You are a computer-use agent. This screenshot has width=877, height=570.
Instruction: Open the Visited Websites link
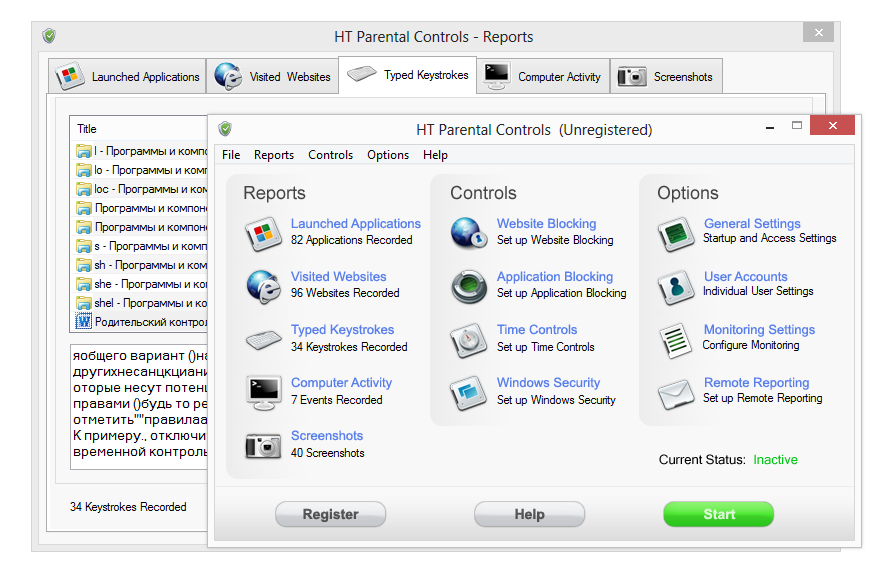(x=338, y=277)
